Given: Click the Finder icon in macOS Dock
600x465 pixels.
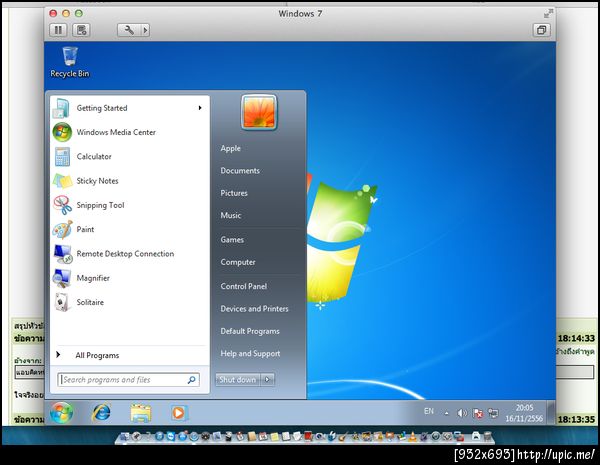Looking at the screenshot, I should 124,436.
